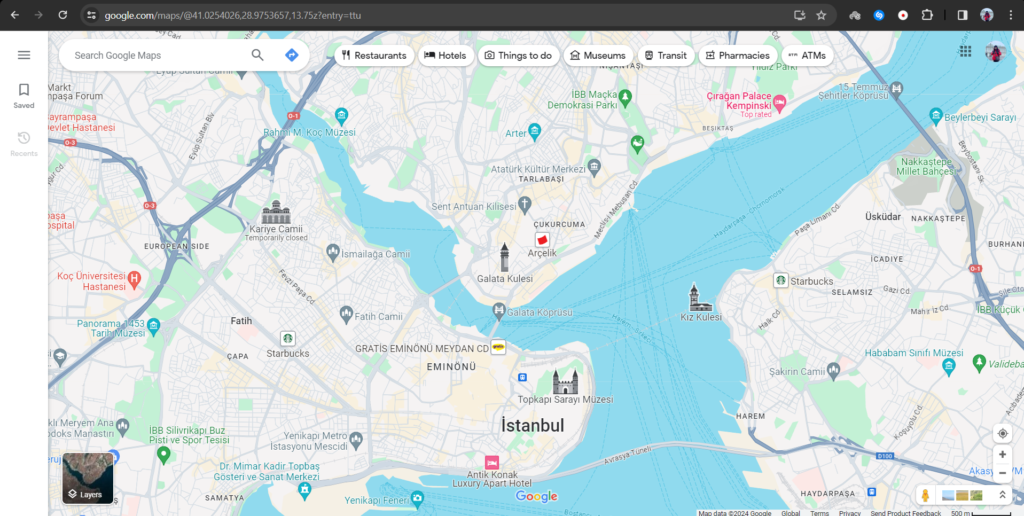
Task: Click the Topkapı Sarayı Müzesi gate icon
Action: [565, 381]
